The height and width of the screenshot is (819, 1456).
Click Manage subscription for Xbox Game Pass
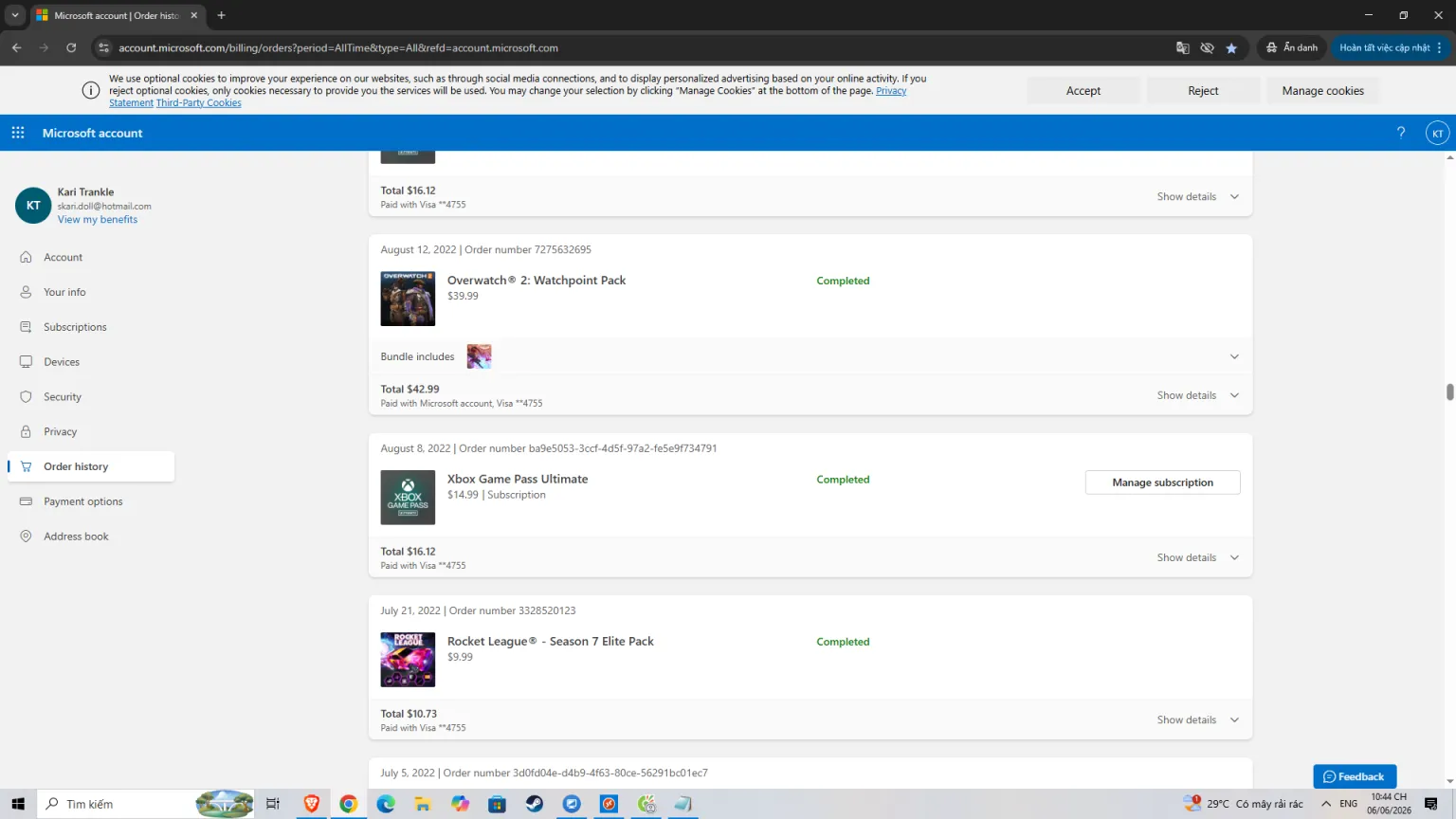(1162, 482)
